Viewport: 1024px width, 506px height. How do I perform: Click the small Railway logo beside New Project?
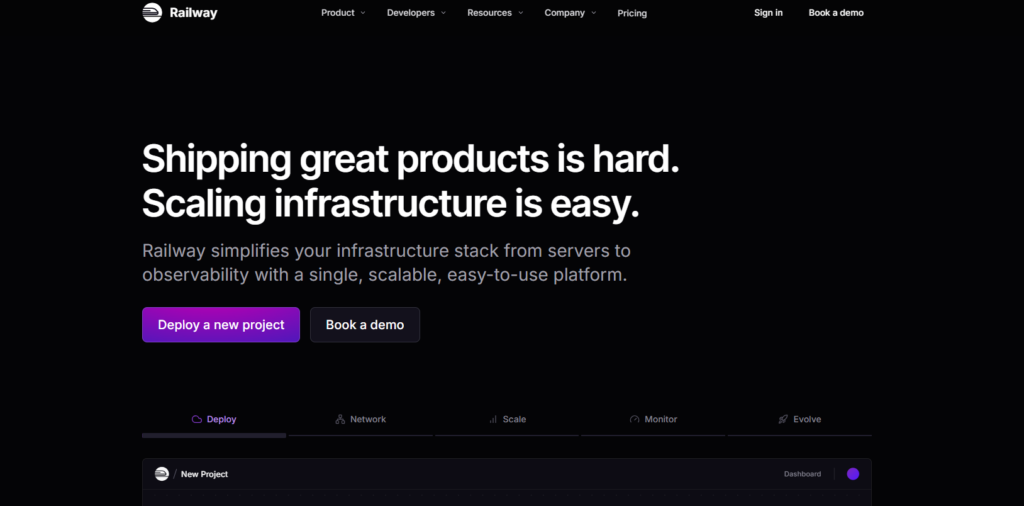[x=162, y=474]
